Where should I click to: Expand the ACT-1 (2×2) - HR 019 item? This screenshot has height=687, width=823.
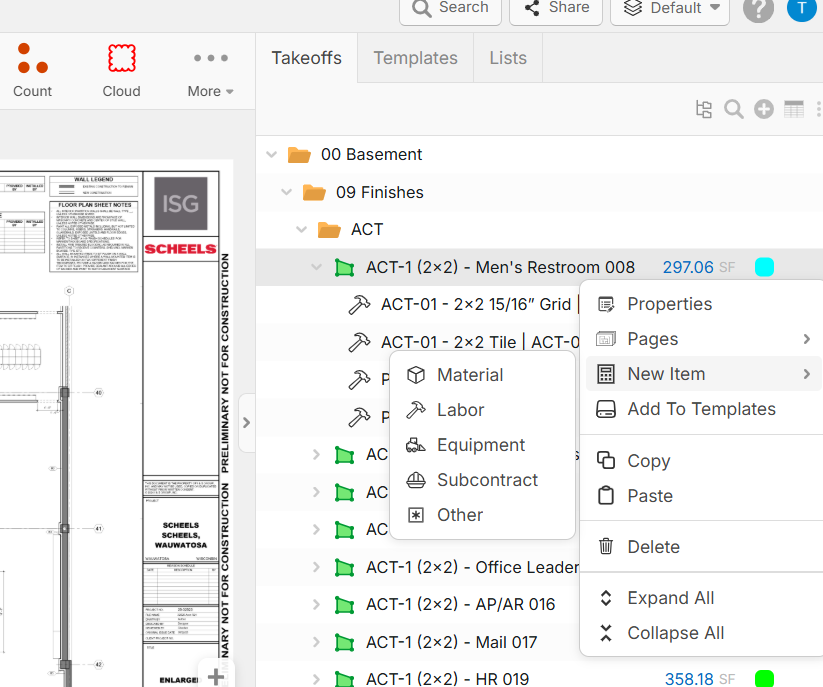click(x=317, y=679)
